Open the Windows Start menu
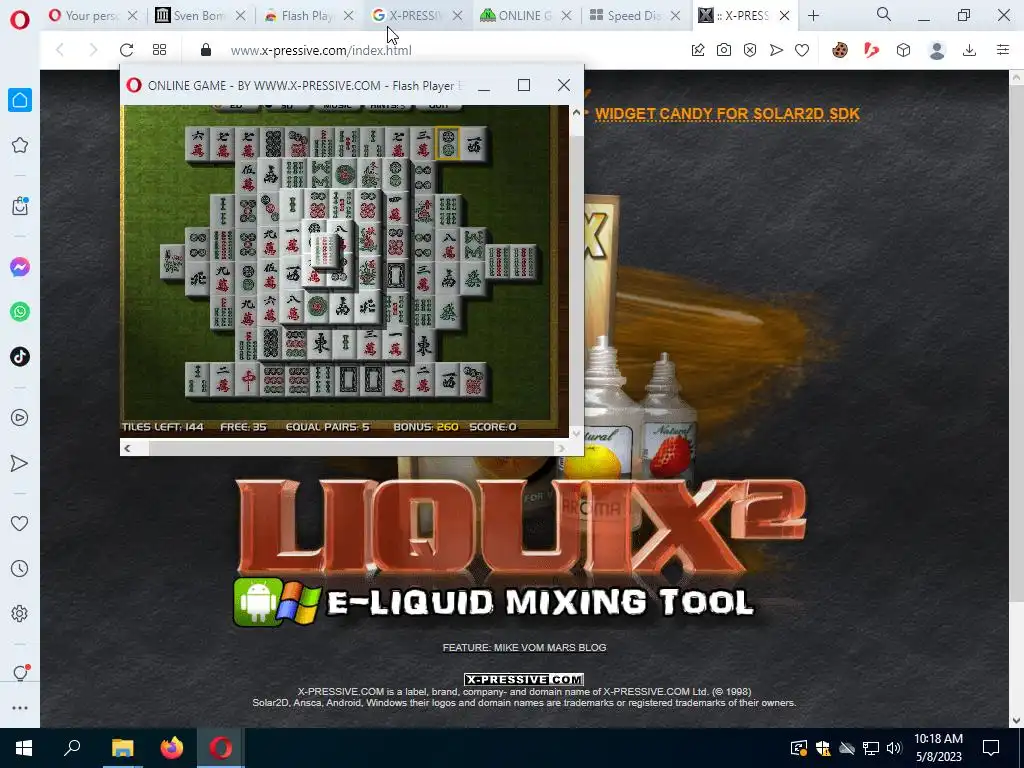 [24, 748]
